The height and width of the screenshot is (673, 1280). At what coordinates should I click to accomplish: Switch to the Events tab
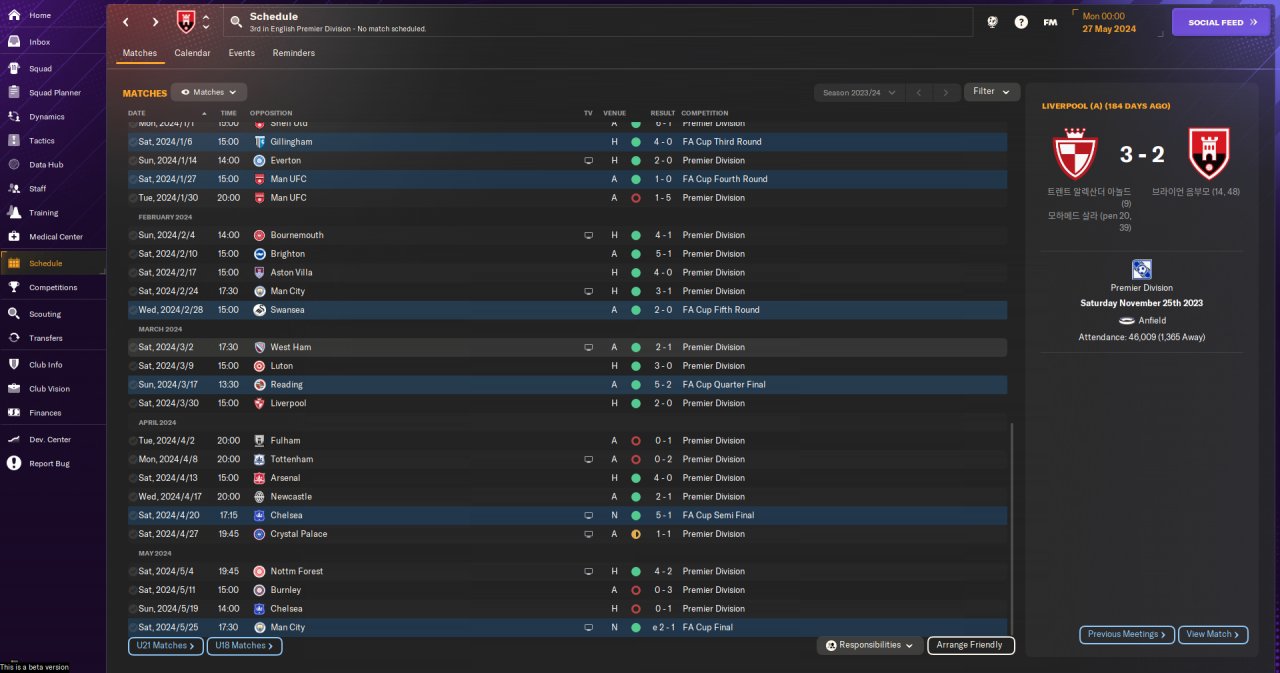pyautogui.click(x=241, y=53)
